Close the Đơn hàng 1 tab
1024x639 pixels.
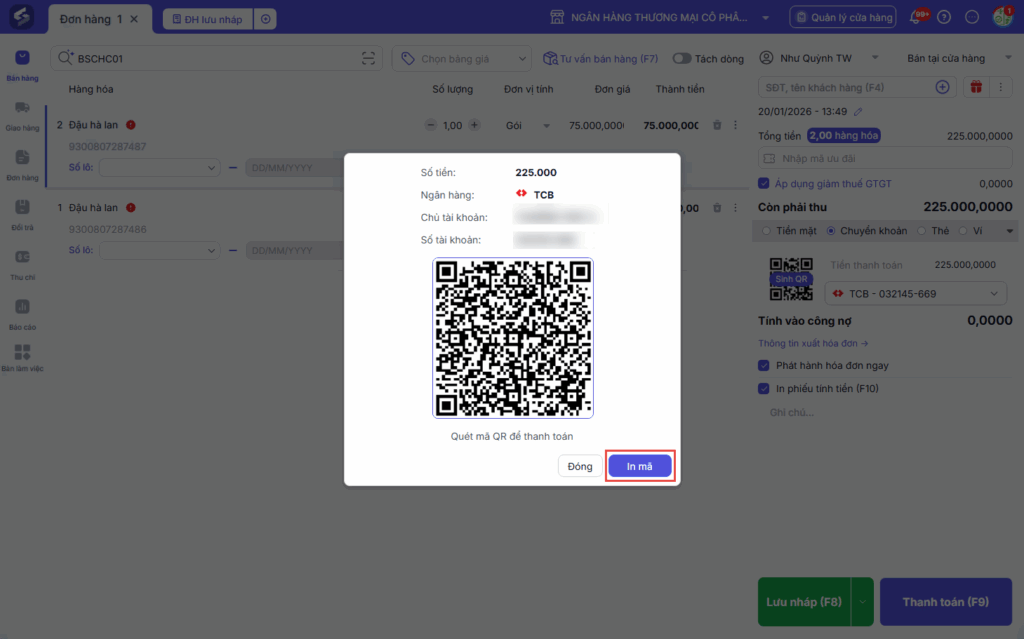134,19
